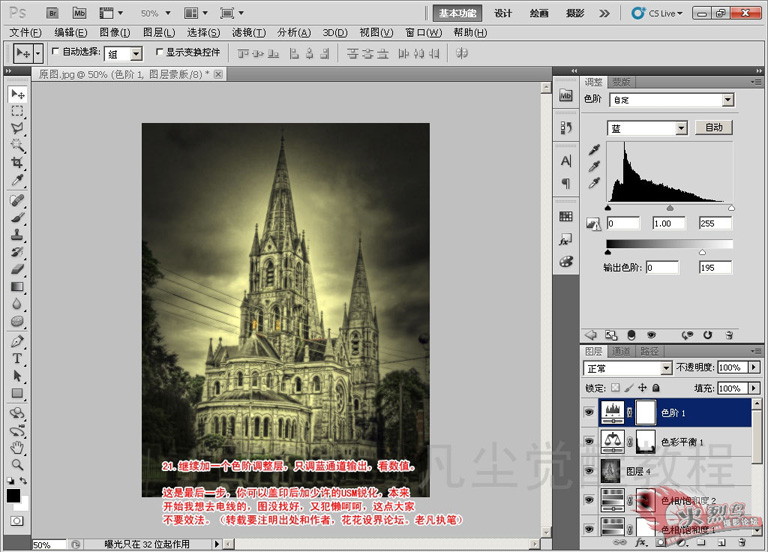Select the Gradient tool

[x=17, y=287]
